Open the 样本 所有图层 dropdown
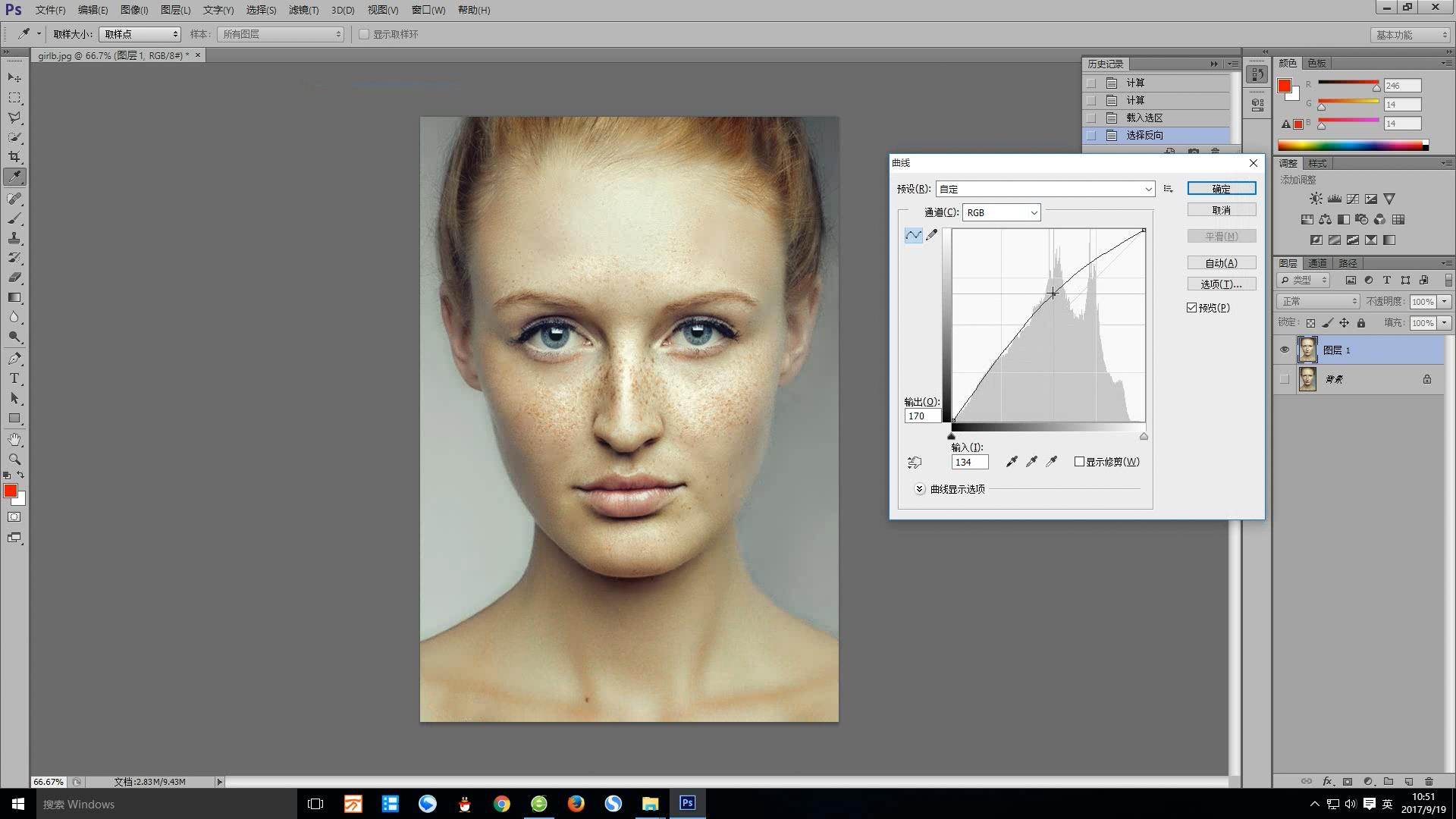This screenshot has height=819, width=1456. 281,34
